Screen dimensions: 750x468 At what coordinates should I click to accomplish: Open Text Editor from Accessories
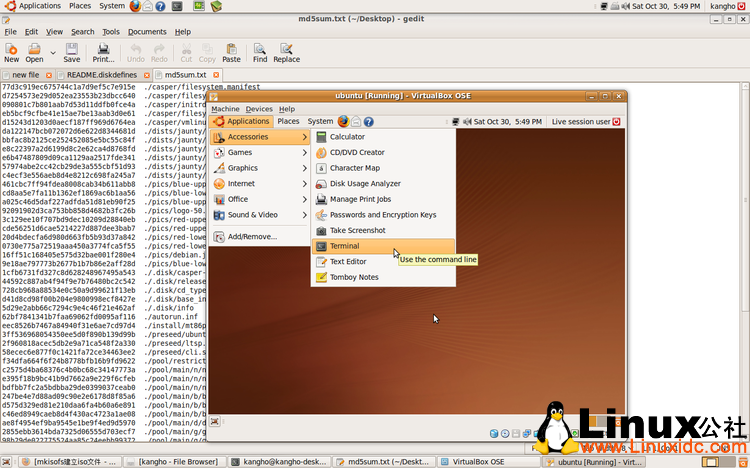(383, 262)
